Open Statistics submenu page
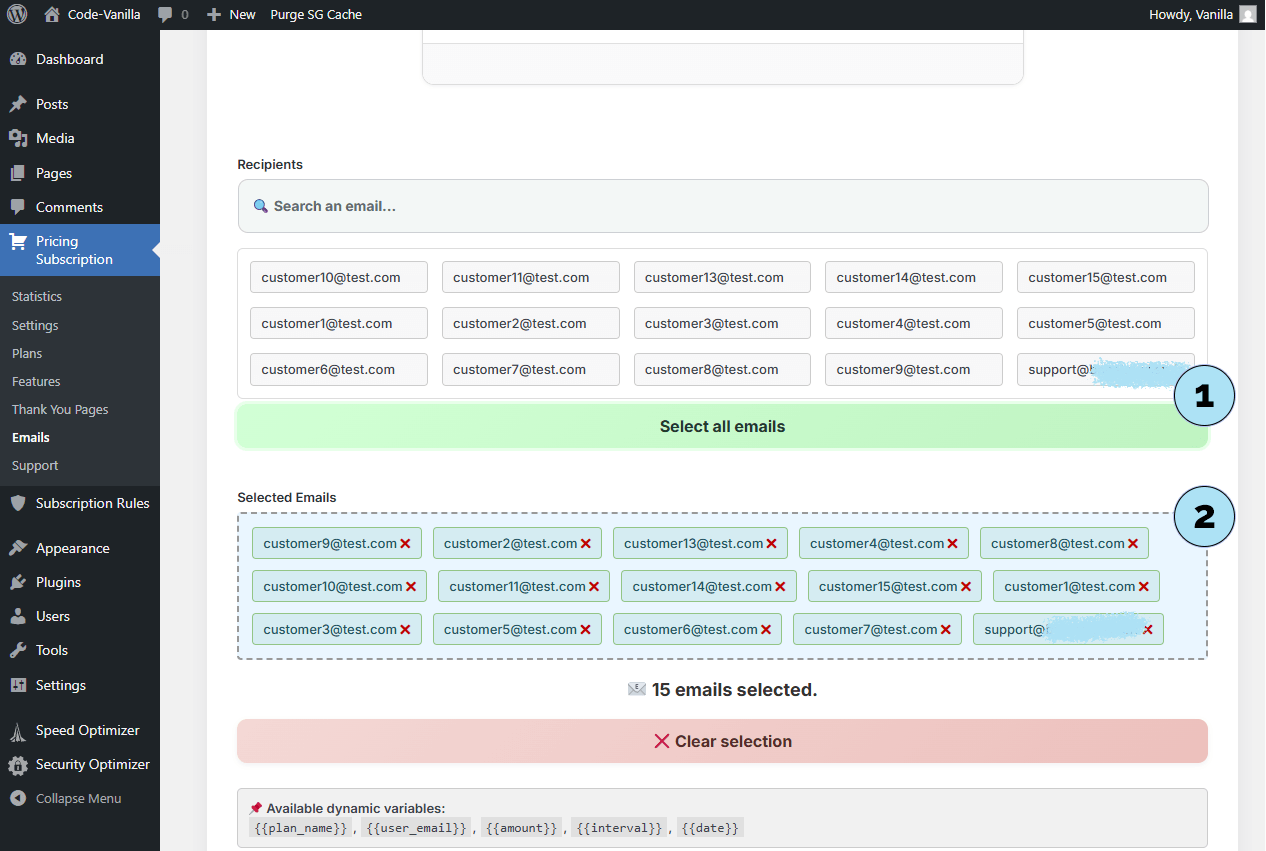This screenshot has width=1266, height=851. (37, 297)
